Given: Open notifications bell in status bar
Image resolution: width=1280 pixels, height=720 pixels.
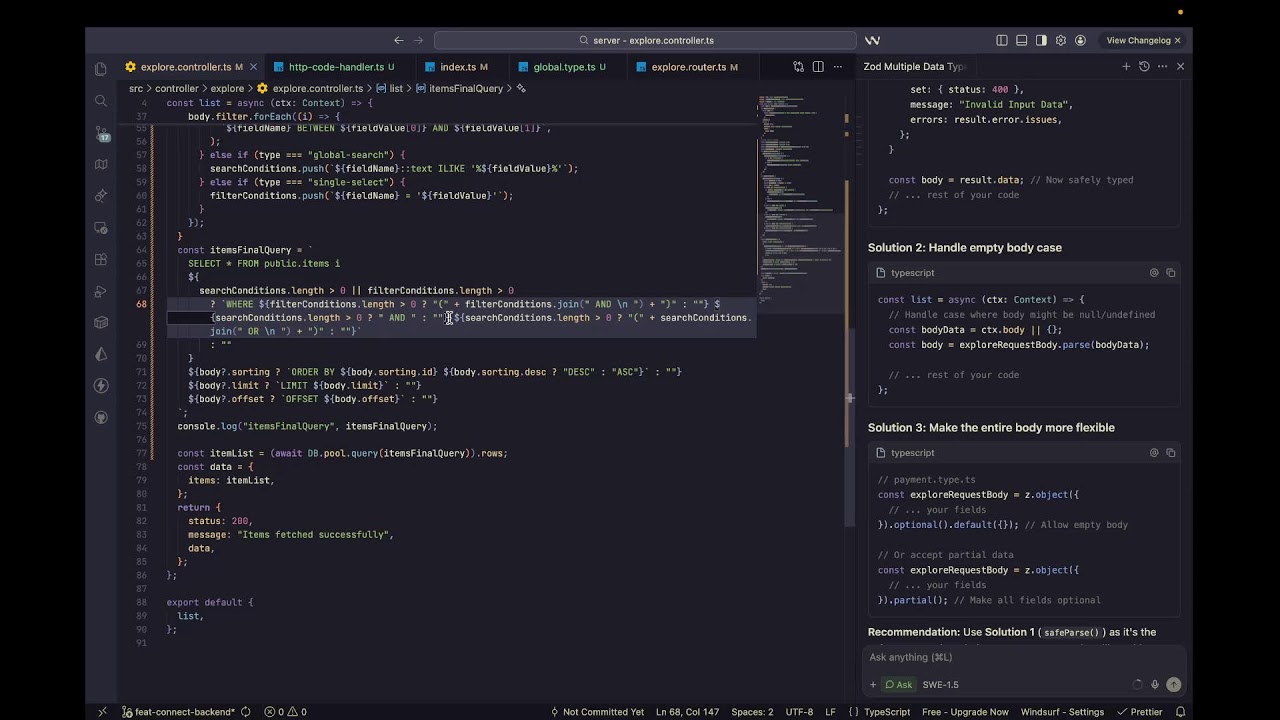Looking at the screenshot, I should [x=1180, y=712].
